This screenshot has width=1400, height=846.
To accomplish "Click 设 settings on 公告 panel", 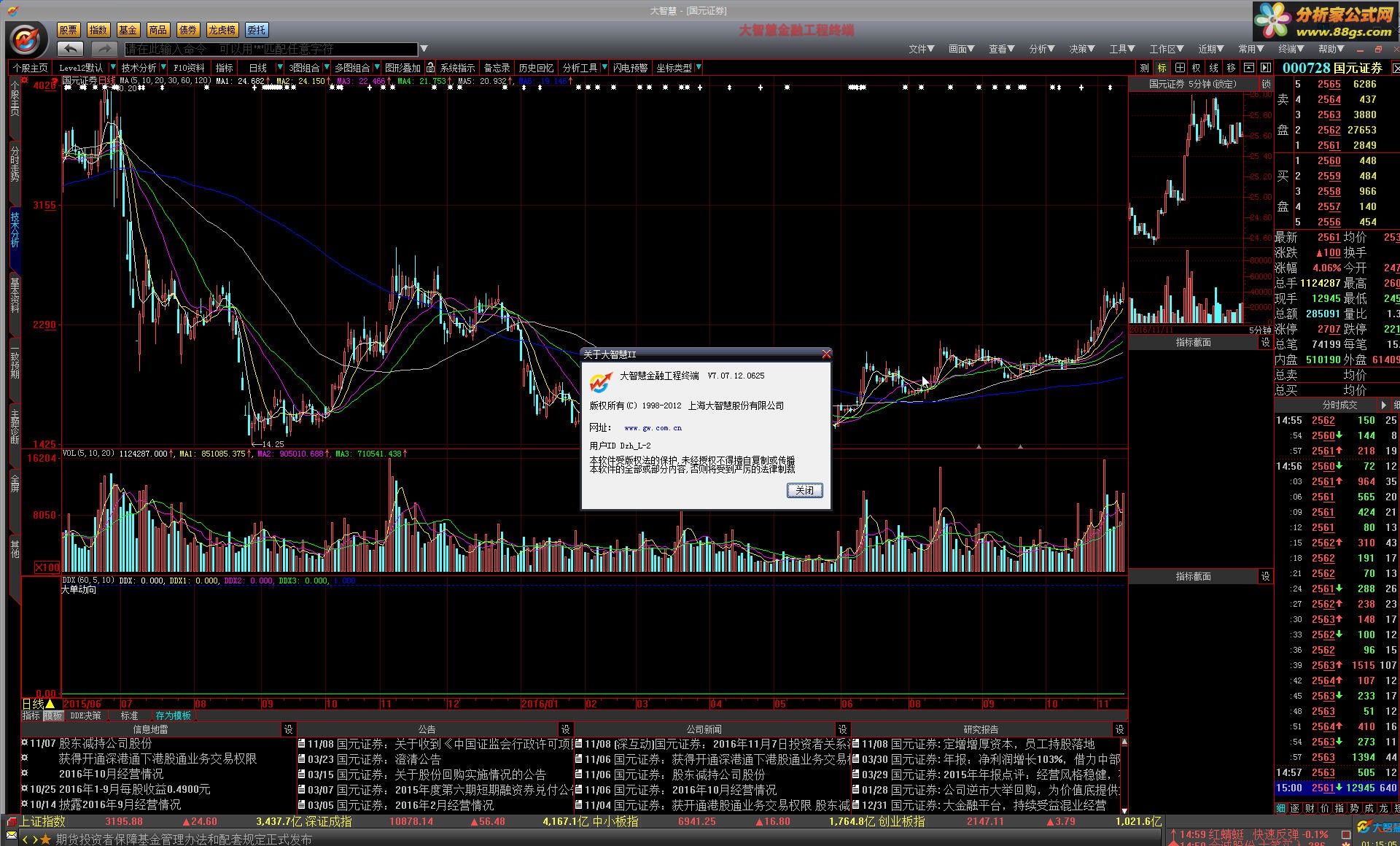I will [565, 729].
